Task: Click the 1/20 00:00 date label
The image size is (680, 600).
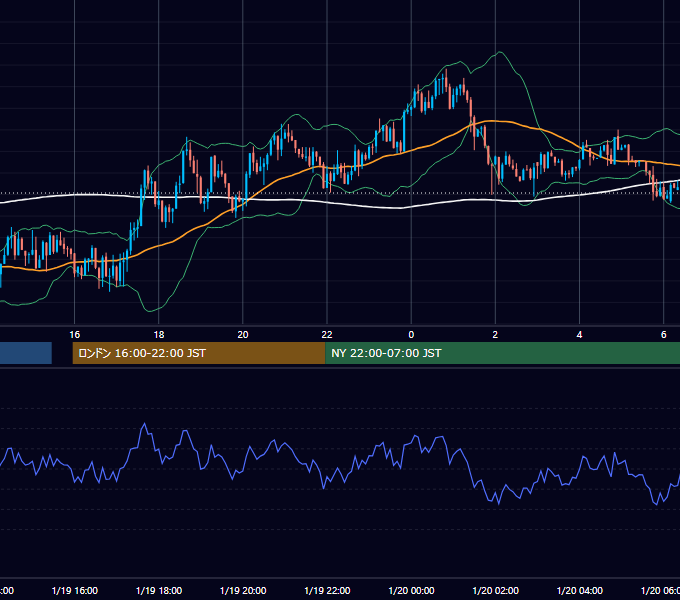Action: click(x=411, y=590)
